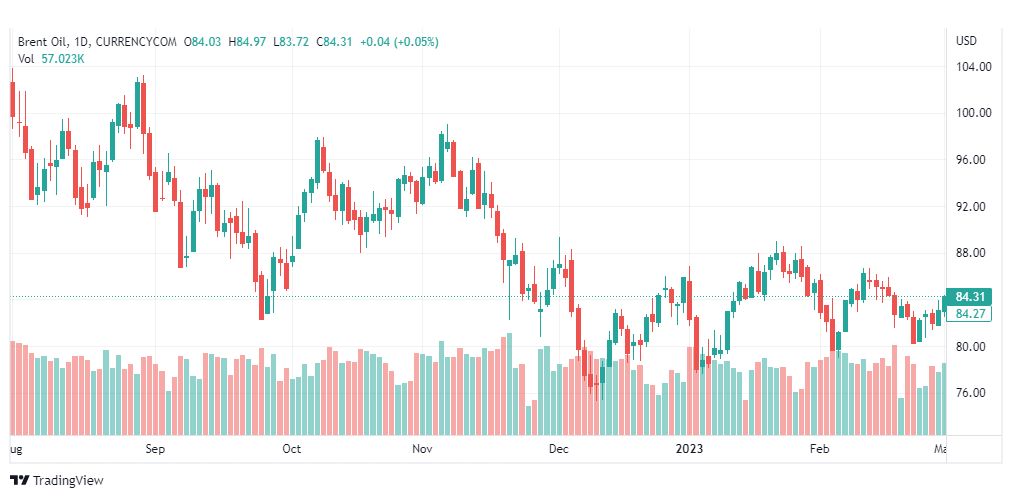Click the TradingView logo icon
This screenshot has height=498, width=1012.
click(x=19, y=481)
